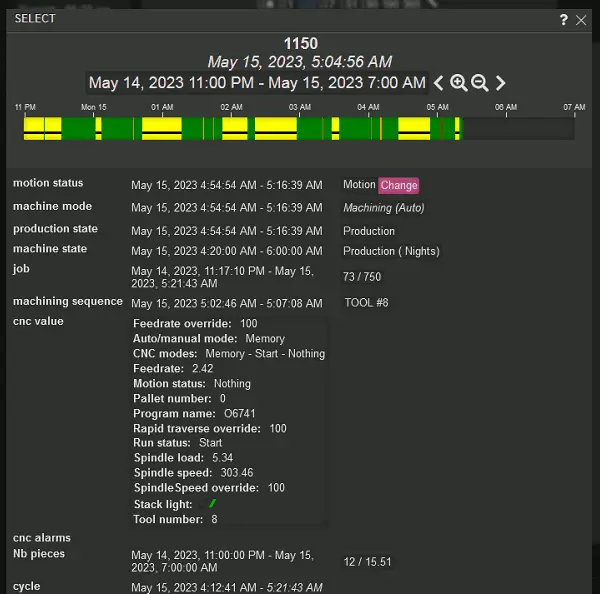Viewport: 600px width, 594px height.
Task: Click the TOOL #8 sequence value
Action: pyautogui.click(x=366, y=302)
